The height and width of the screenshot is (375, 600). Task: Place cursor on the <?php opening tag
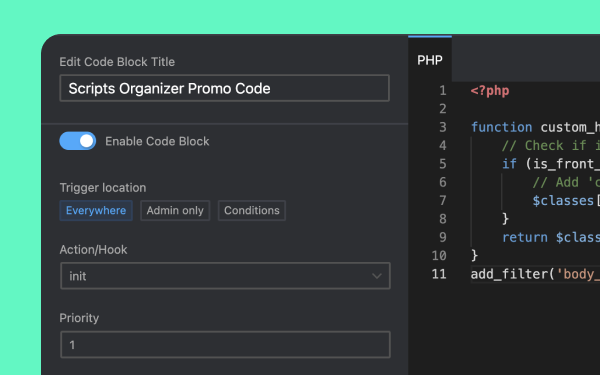pyautogui.click(x=490, y=91)
